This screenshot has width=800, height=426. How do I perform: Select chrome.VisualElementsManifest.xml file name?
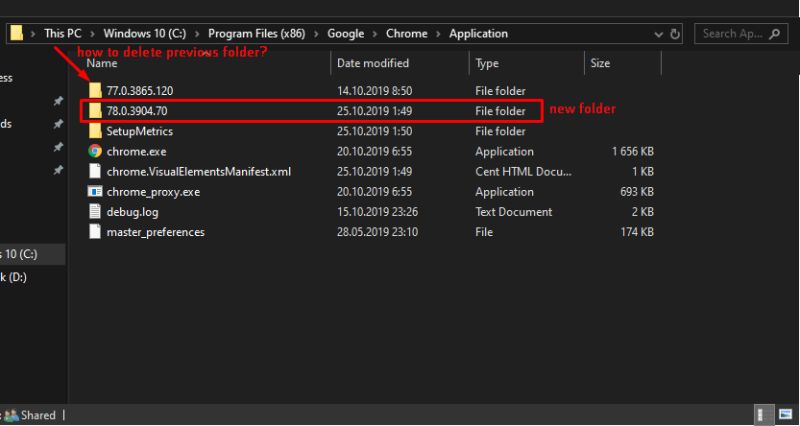click(x=199, y=171)
